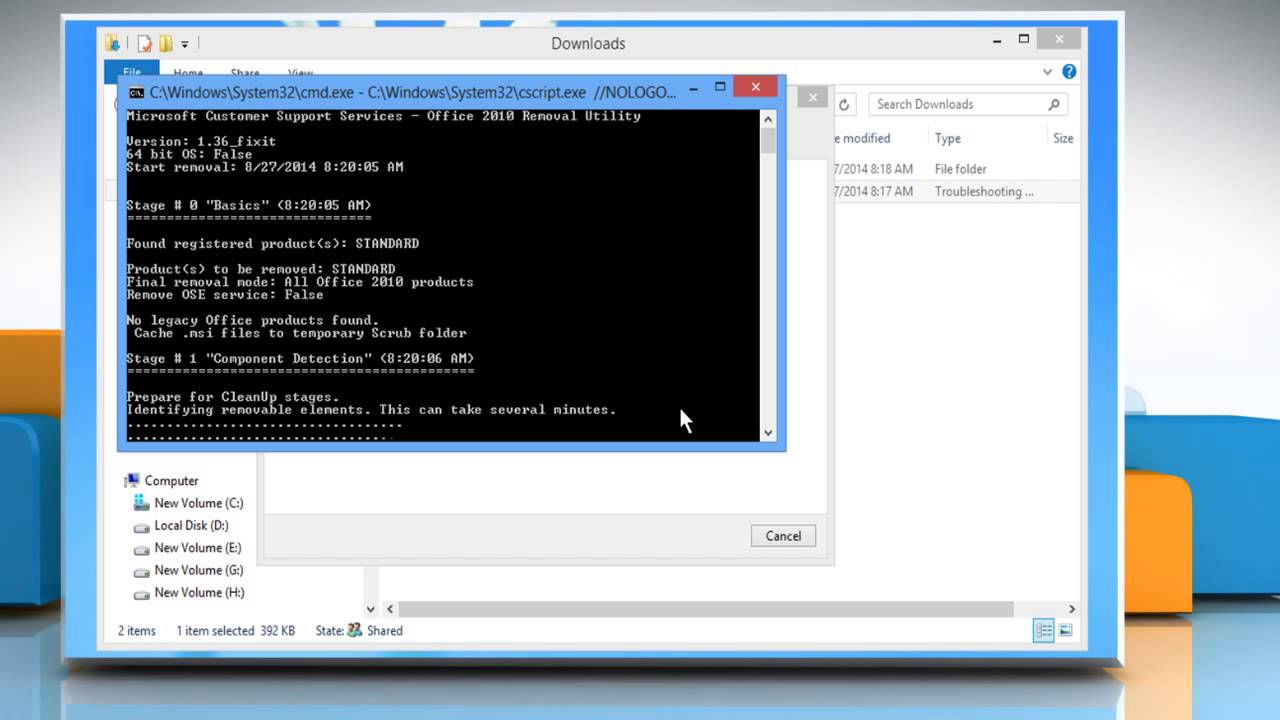The image size is (1280, 720).
Task: Sort by the Type column header
Action: point(947,138)
